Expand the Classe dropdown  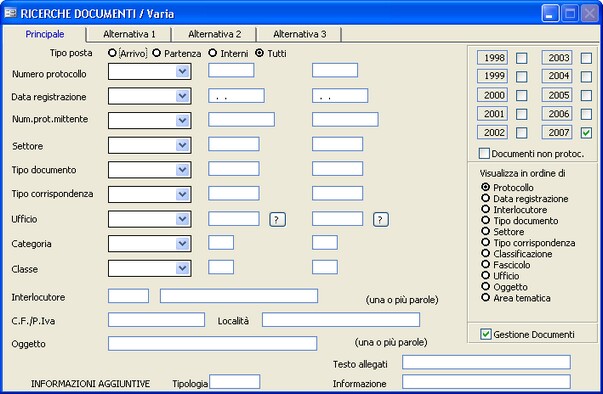(183, 268)
